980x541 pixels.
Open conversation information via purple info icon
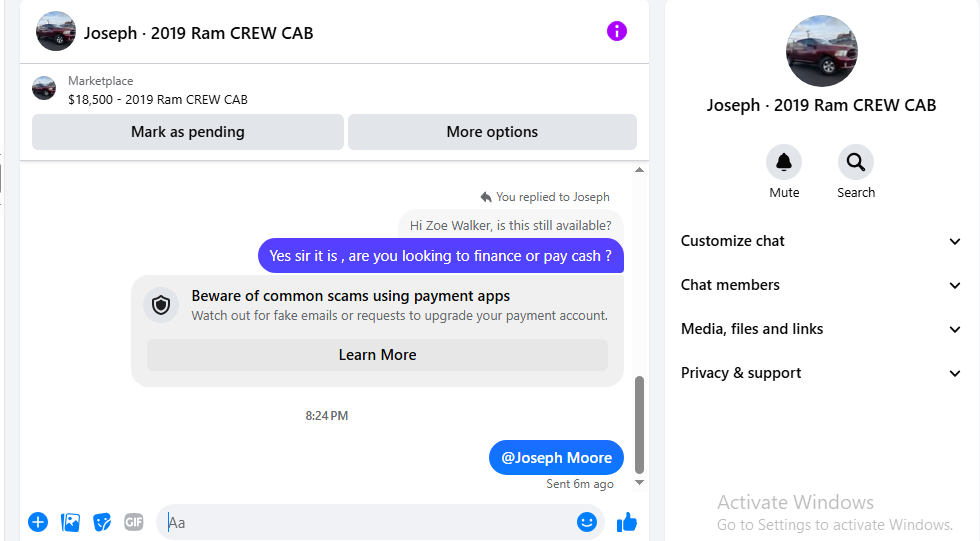616,31
